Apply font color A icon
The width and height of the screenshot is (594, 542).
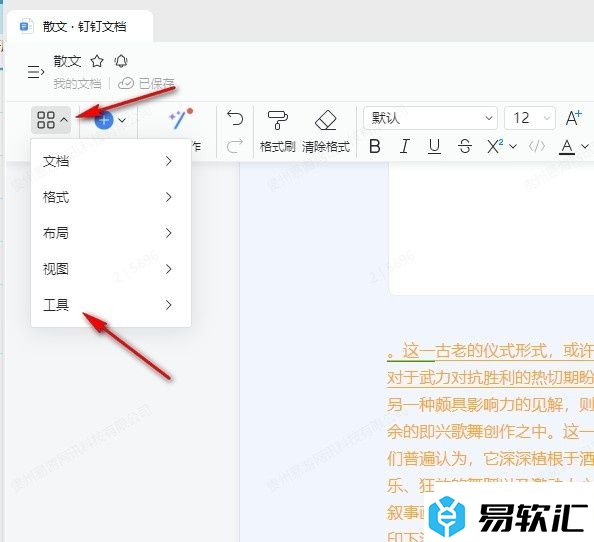[567, 147]
